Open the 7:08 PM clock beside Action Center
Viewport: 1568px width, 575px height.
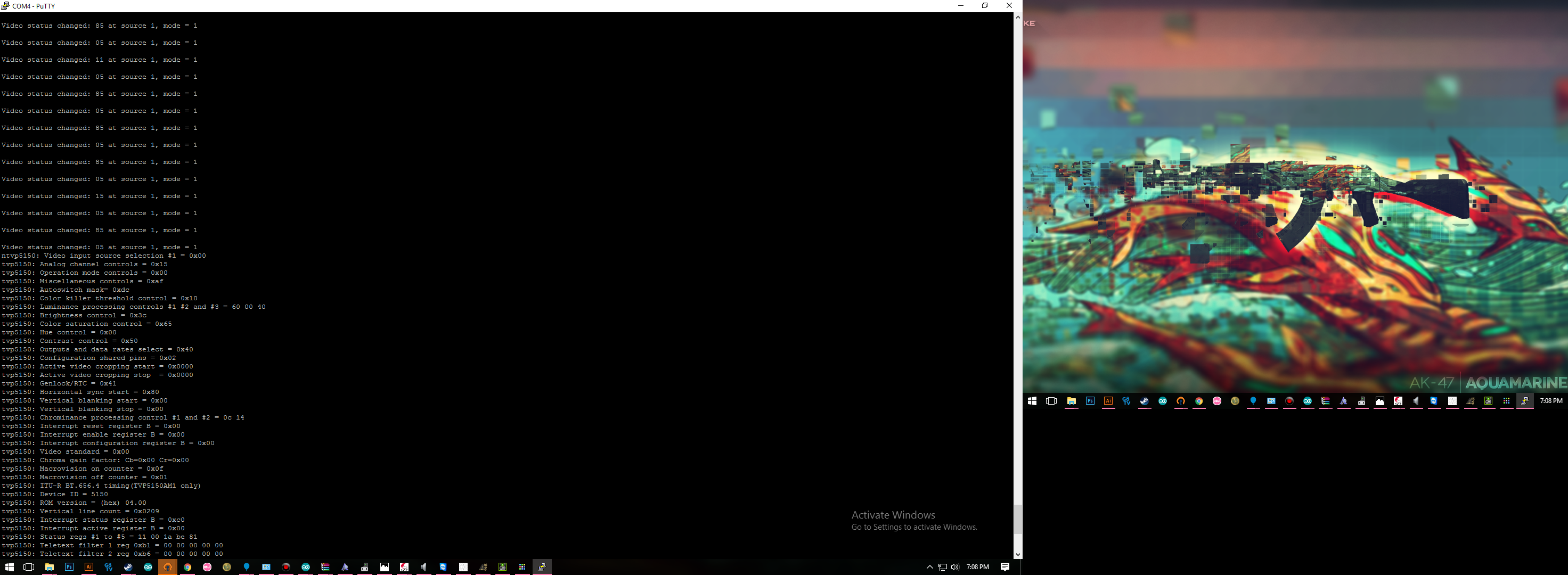point(977,567)
